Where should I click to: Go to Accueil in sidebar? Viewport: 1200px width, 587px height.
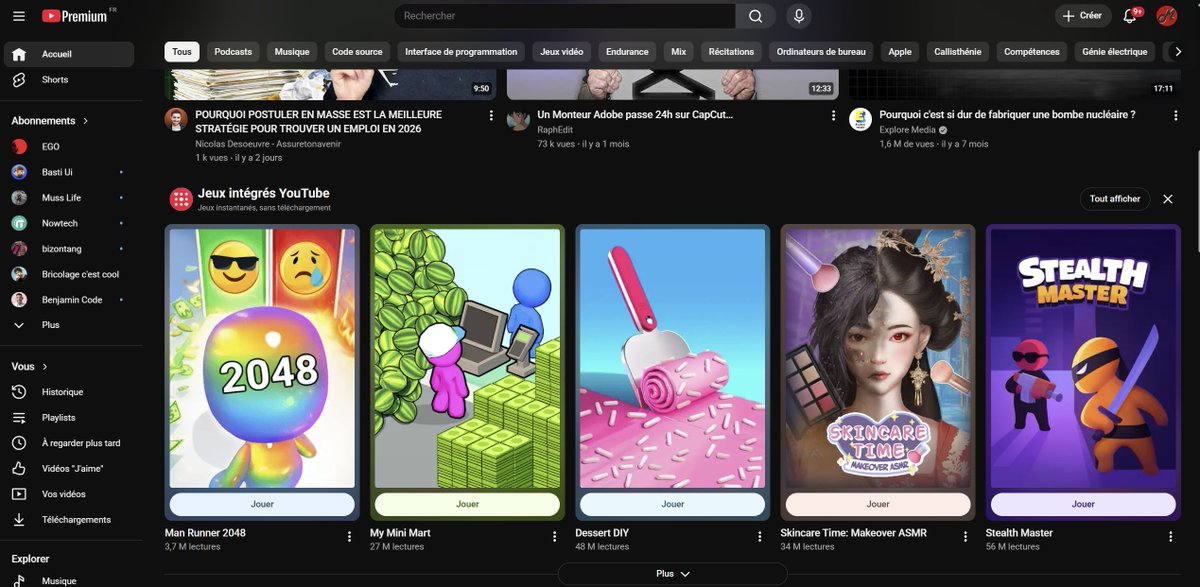pyautogui.click(x=68, y=54)
